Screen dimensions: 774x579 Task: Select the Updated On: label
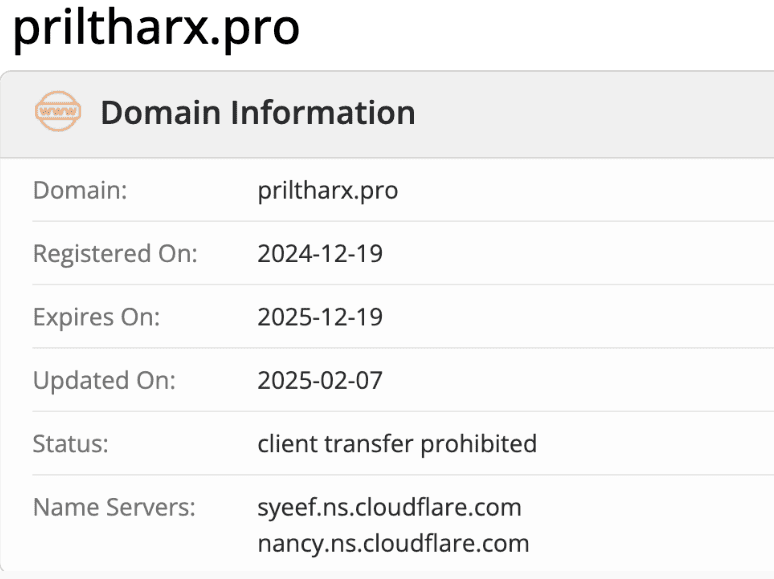(x=104, y=380)
